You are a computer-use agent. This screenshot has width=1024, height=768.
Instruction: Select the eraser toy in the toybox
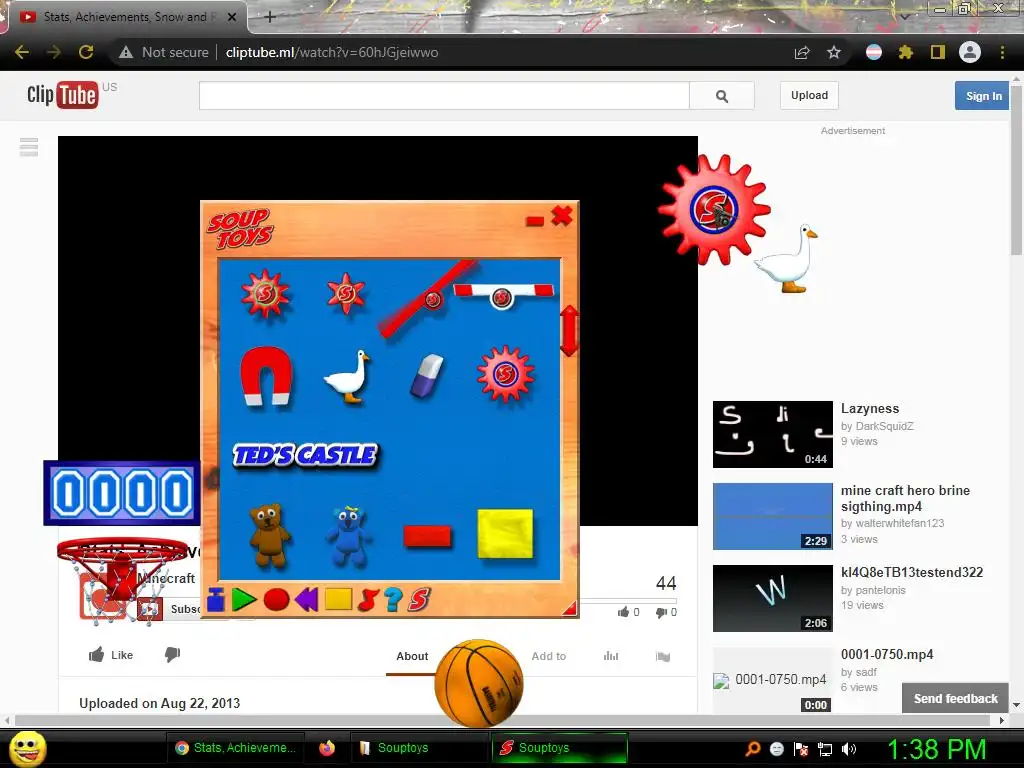point(427,376)
